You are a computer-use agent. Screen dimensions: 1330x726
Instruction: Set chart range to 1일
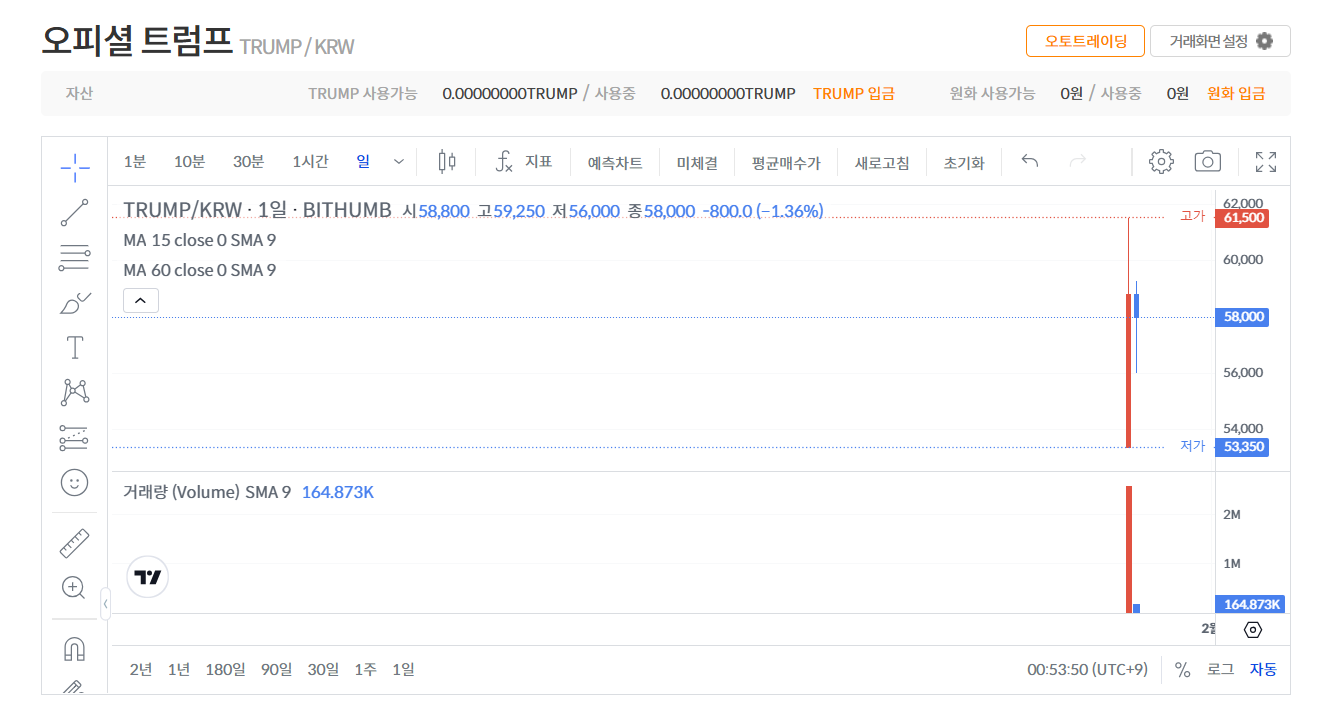pos(403,669)
